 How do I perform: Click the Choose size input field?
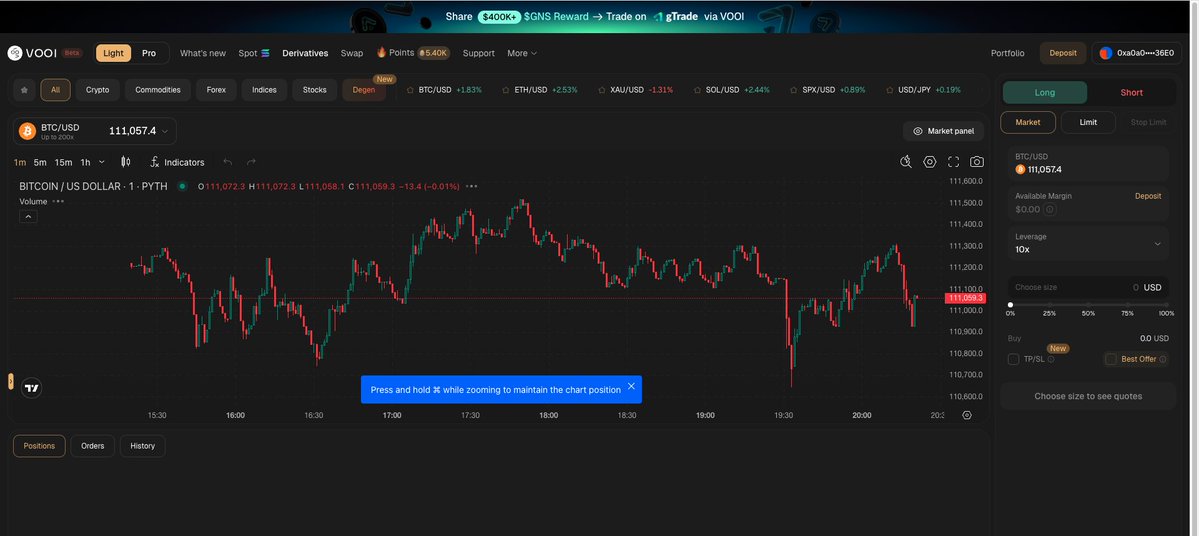click(x=1088, y=287)
